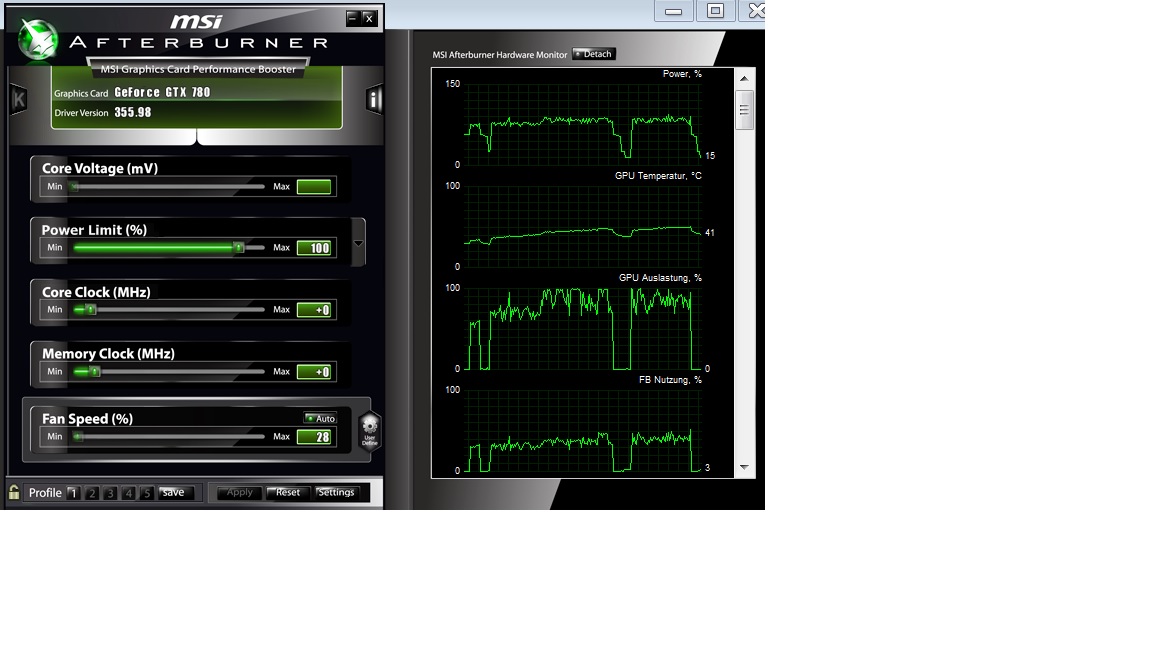Viewport: 1152px width, 648px height.
Task: Detach the Hardware Monitor panel
Action: click(x=594, y=54)
